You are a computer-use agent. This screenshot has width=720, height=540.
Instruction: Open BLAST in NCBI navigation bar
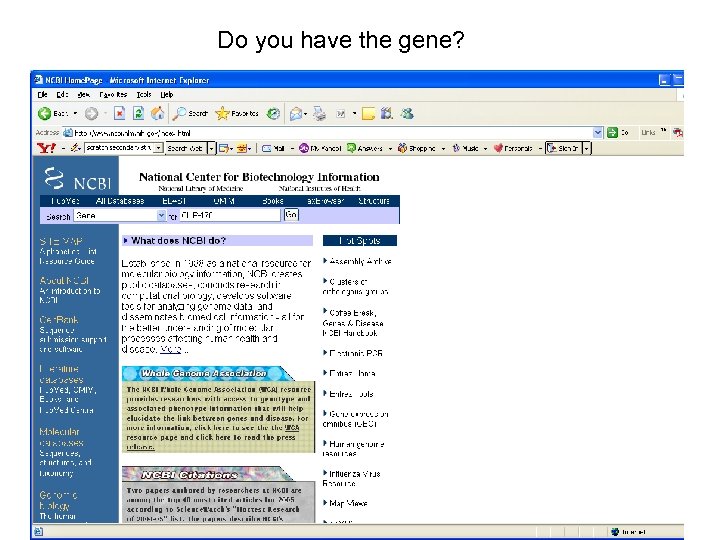(x=174, y=201)
